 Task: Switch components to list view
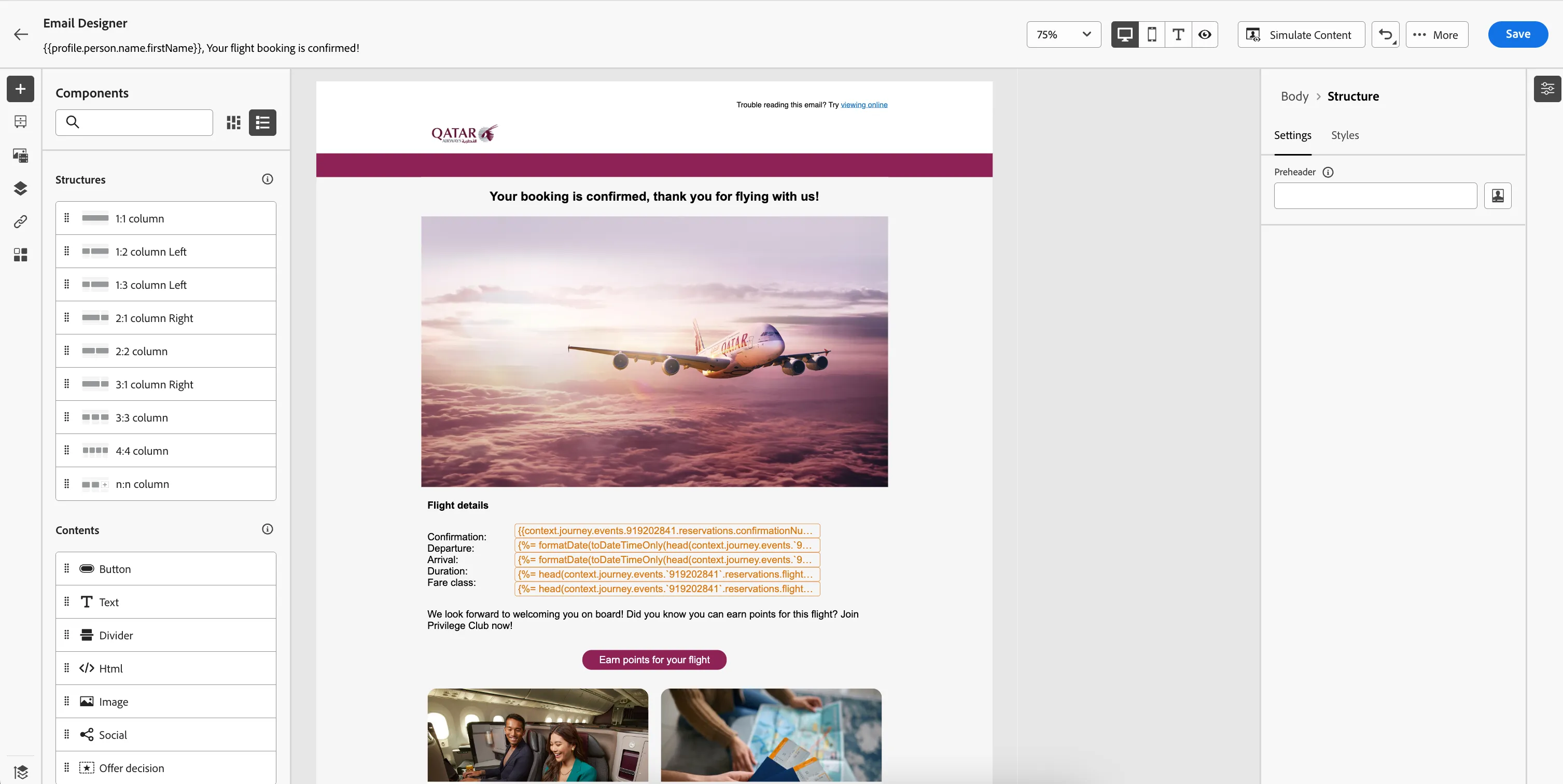tap(262, 122)
